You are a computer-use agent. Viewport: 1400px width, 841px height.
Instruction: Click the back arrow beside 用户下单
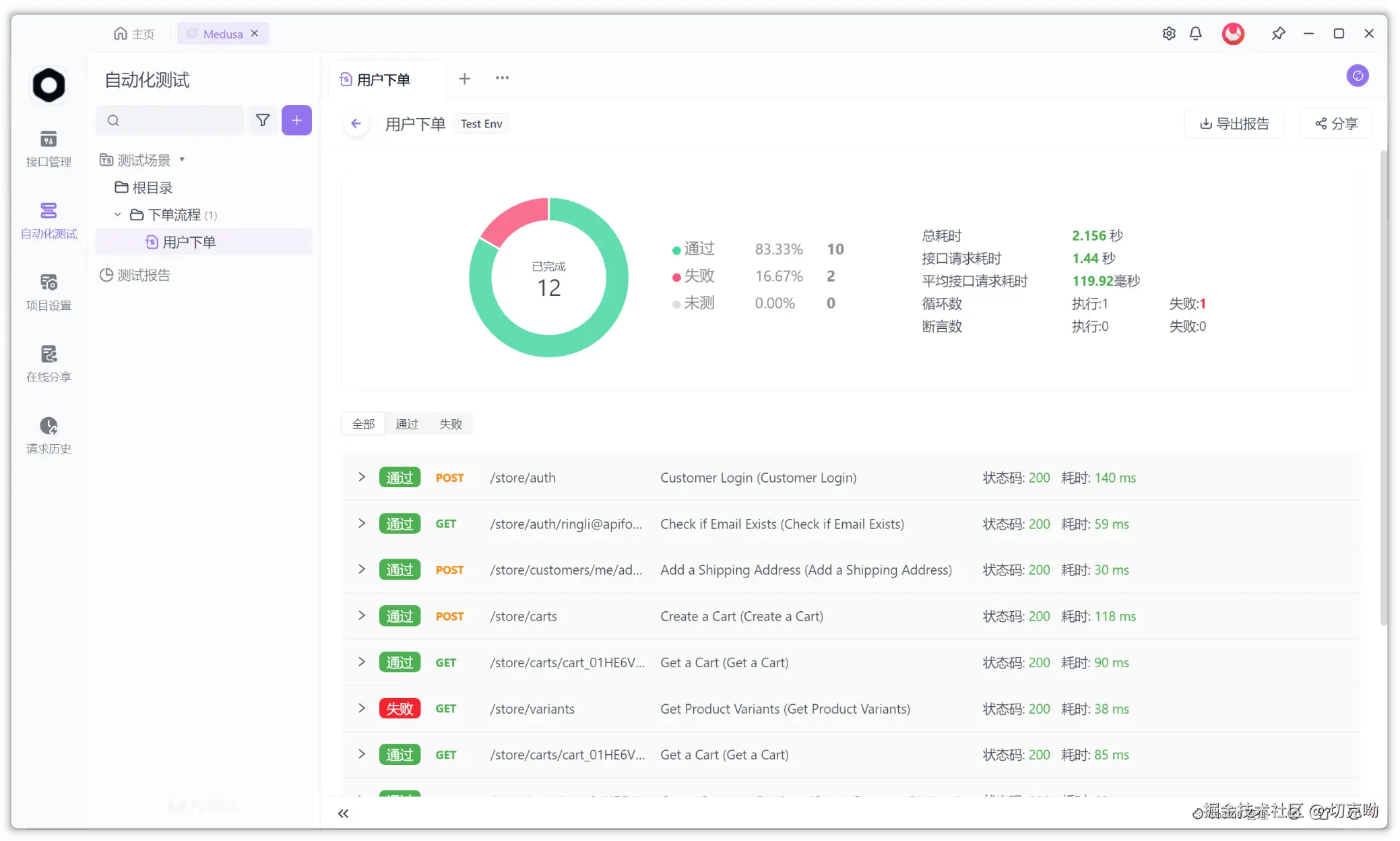click(x=356, y=124)
